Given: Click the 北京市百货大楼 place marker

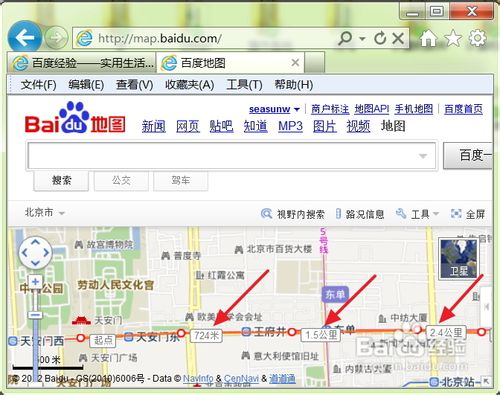Looking at the screenshot, I should coord(238,249).
